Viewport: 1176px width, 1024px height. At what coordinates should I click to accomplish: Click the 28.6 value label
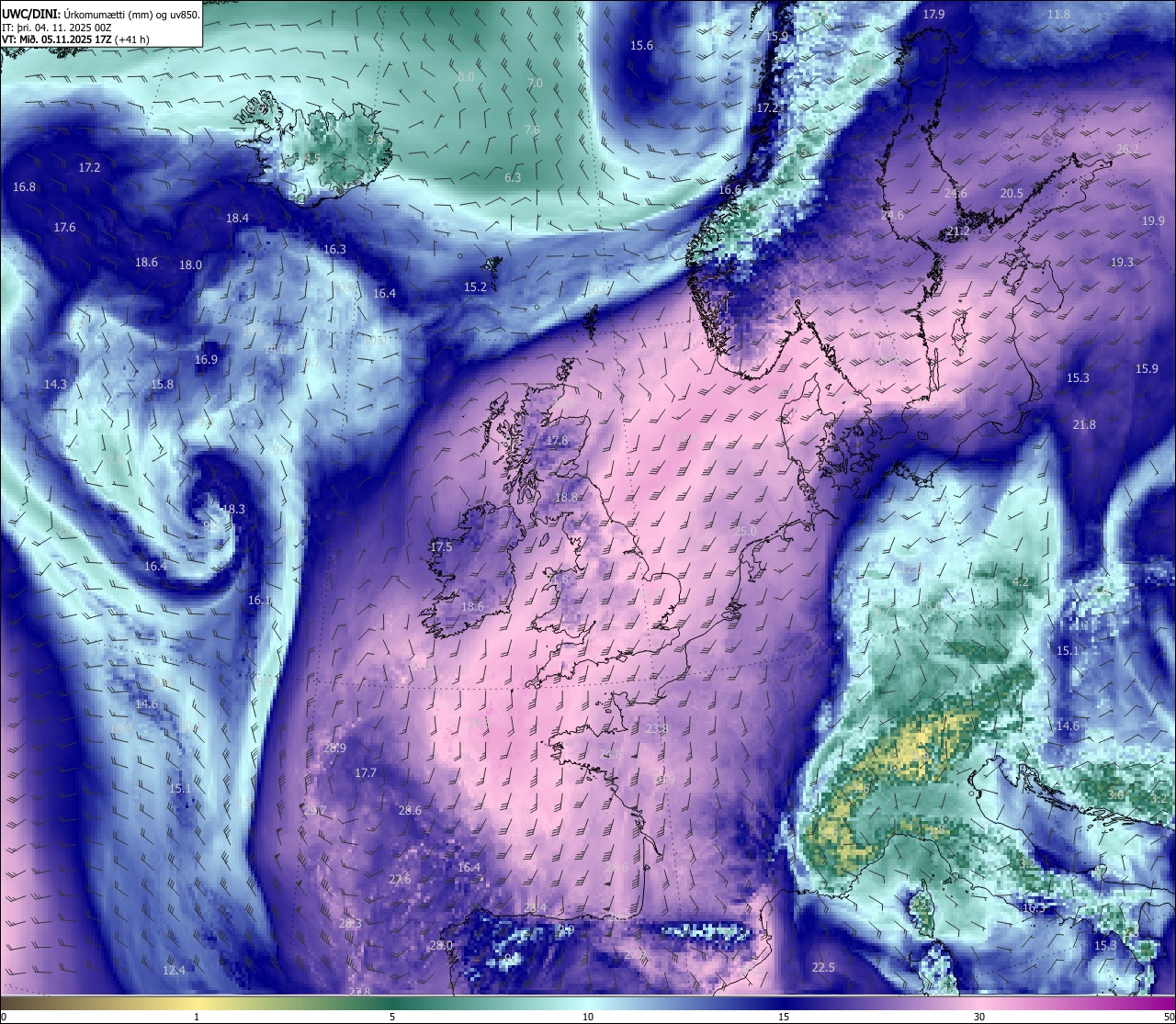(x=410, y=810)
